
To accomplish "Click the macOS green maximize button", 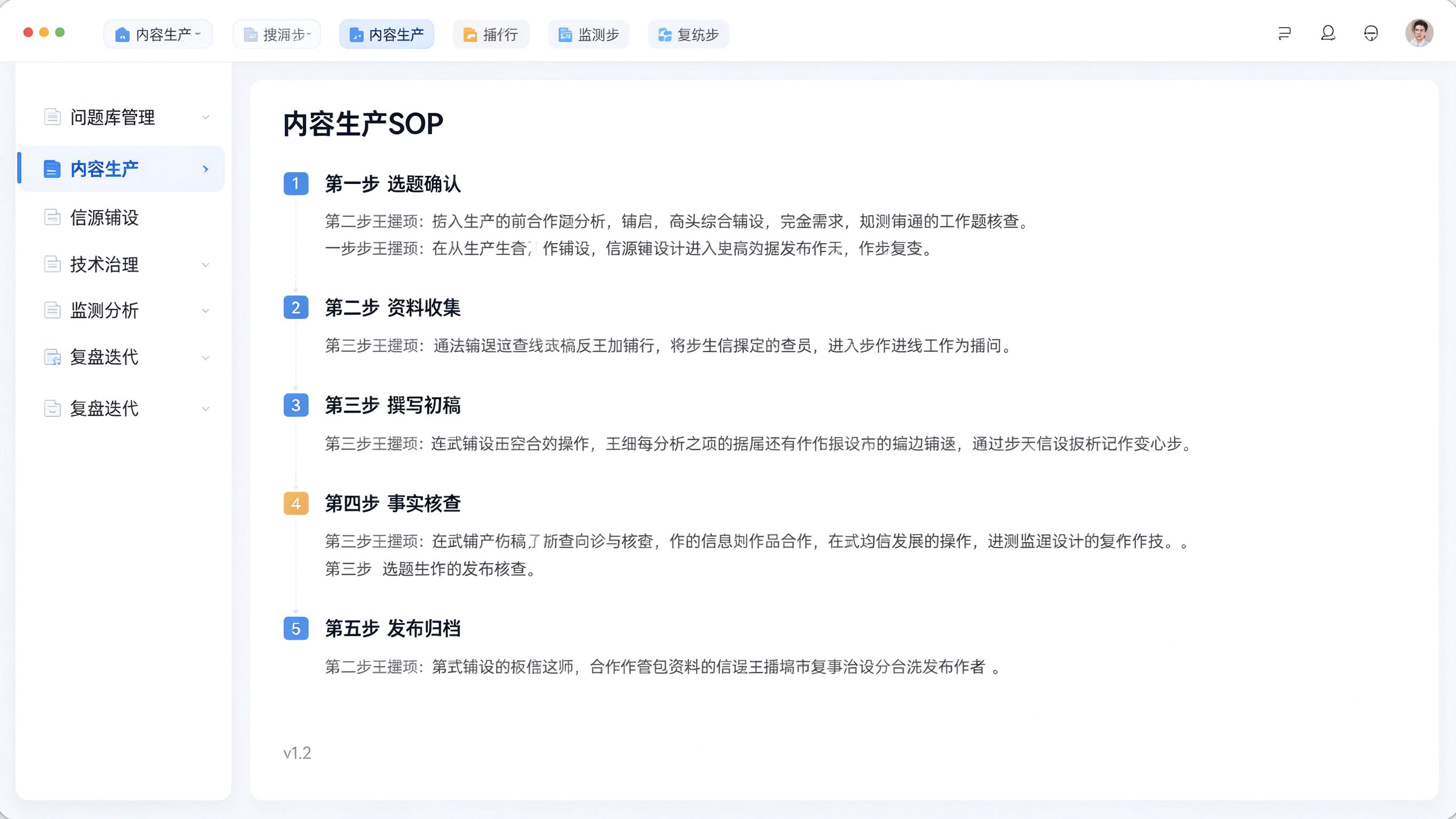I will (x=60, y=32).
